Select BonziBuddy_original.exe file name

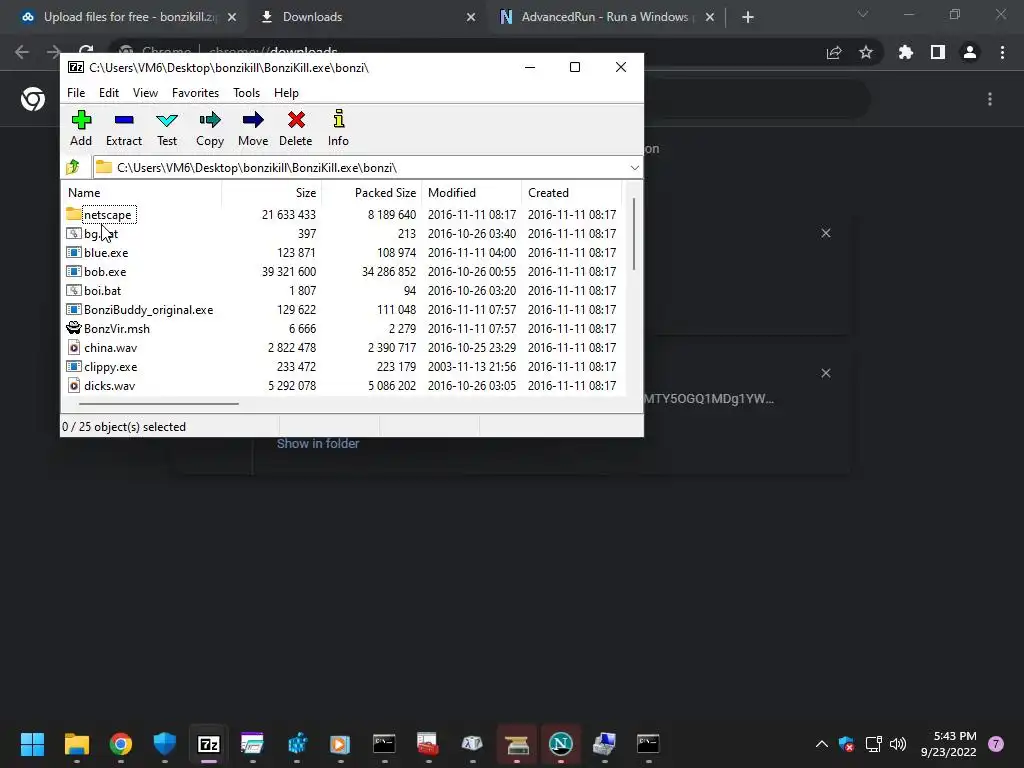[148, 310]
